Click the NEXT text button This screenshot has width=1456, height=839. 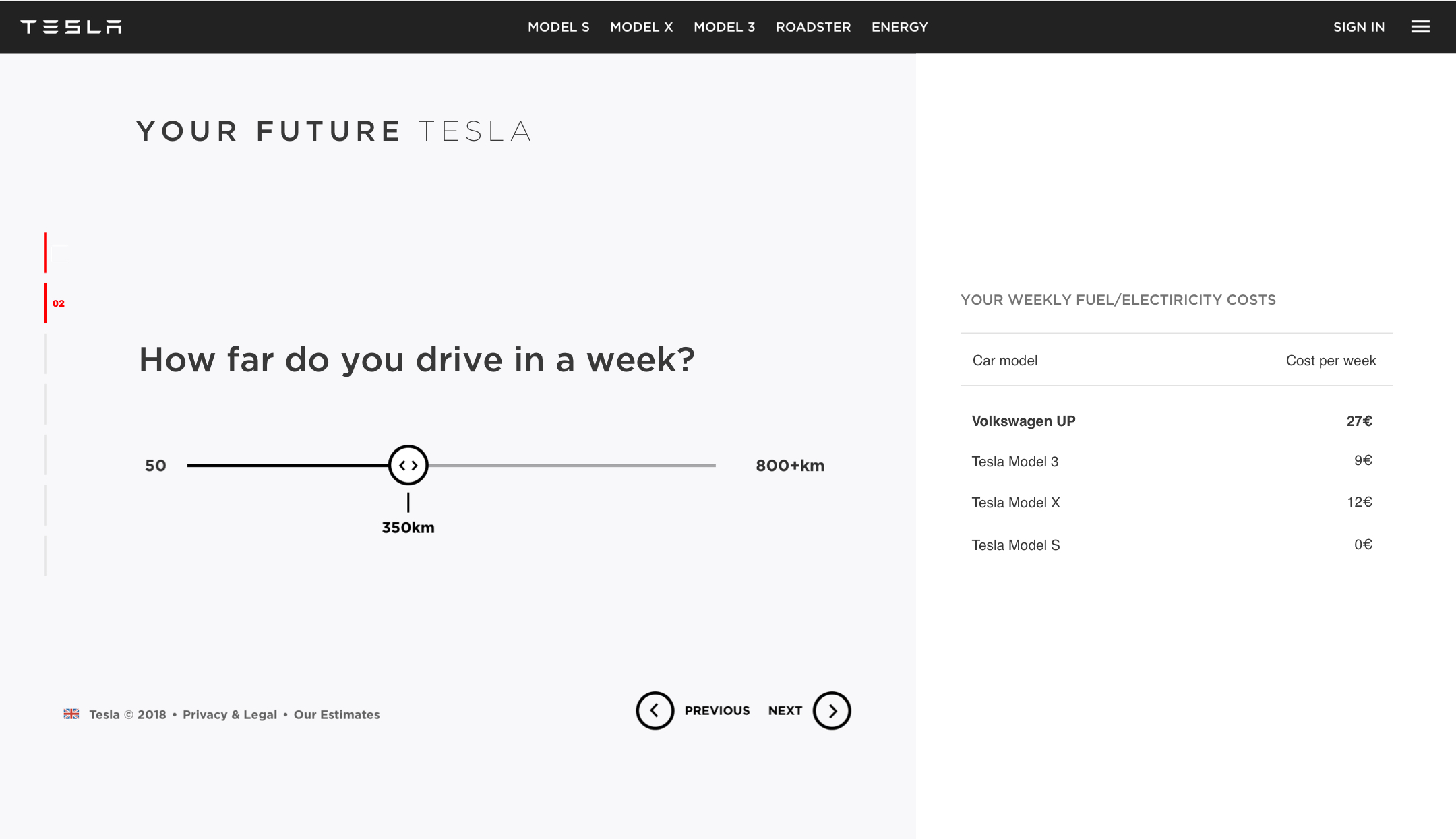pyautogui.click(x=785, y=710)
